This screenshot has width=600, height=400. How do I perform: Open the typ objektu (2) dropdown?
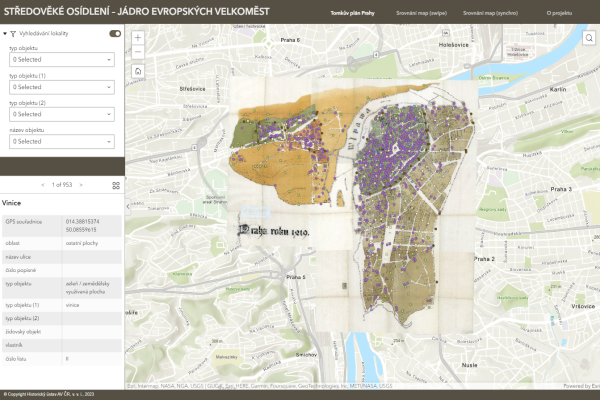[62, 114]
